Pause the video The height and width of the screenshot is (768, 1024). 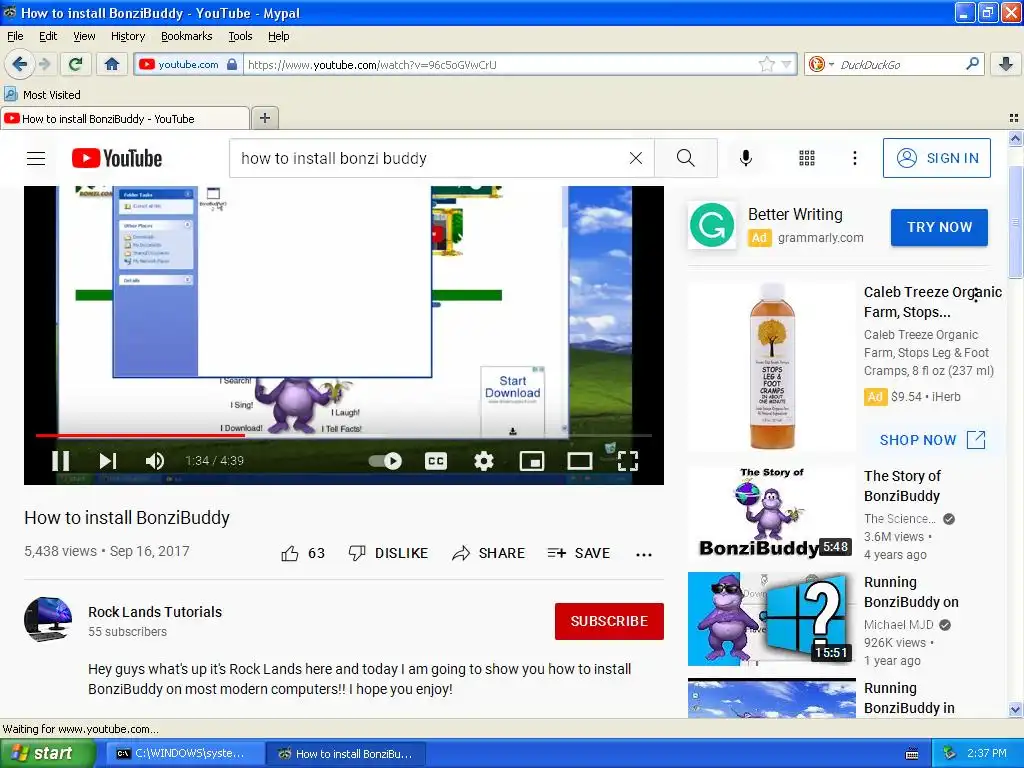tap(61, 461)
